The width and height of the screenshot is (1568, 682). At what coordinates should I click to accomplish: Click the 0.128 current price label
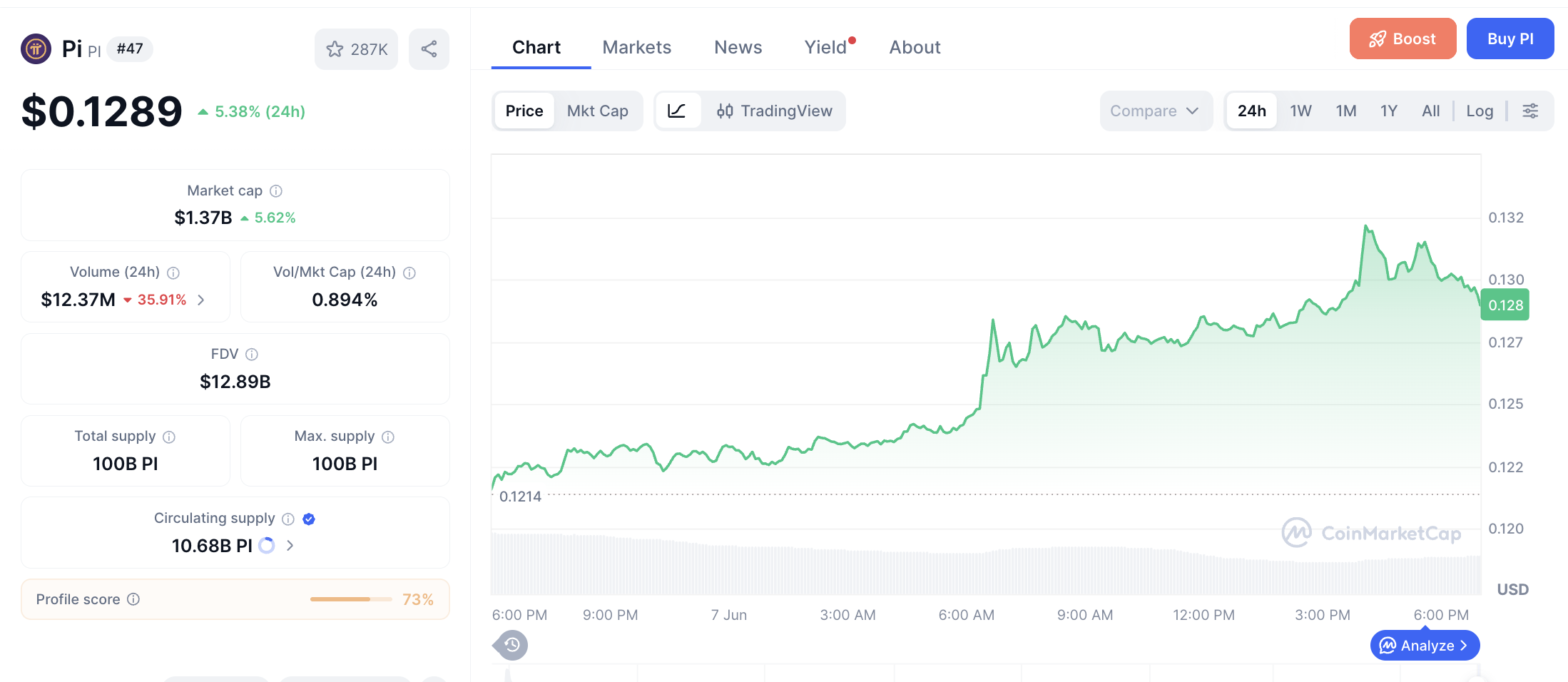point(1505,305)
